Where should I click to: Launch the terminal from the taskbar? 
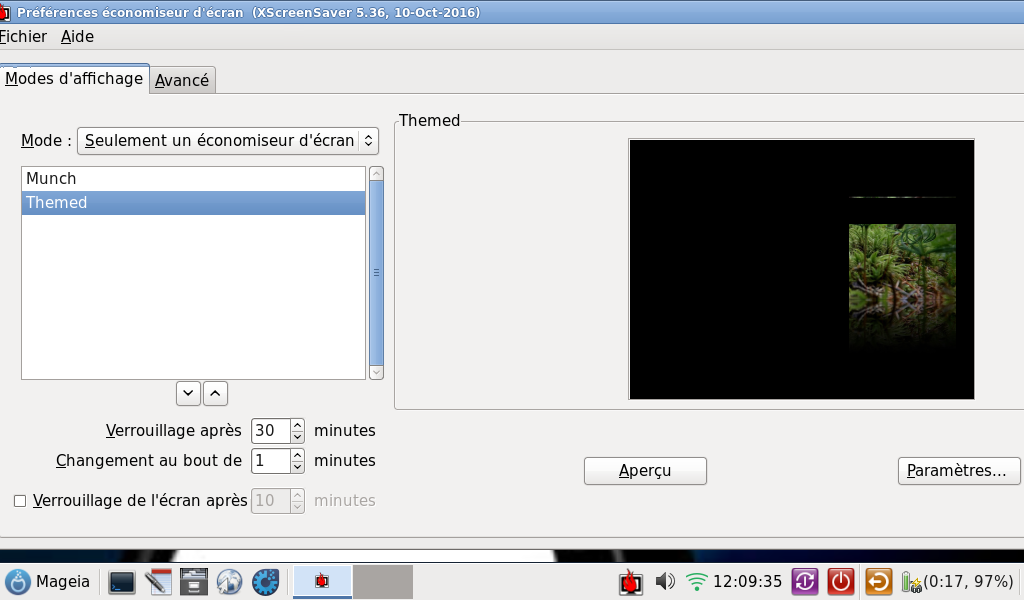122,582
